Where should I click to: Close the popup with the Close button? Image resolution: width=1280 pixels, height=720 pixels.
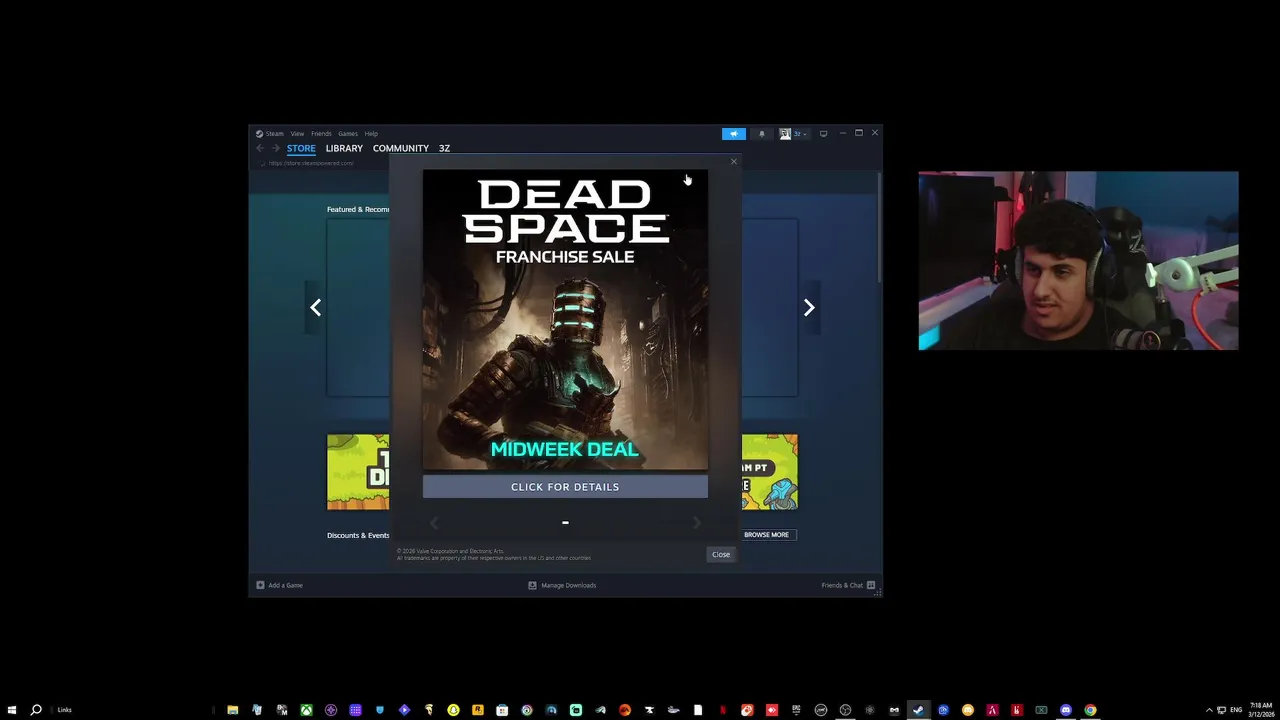coord(721,554)
